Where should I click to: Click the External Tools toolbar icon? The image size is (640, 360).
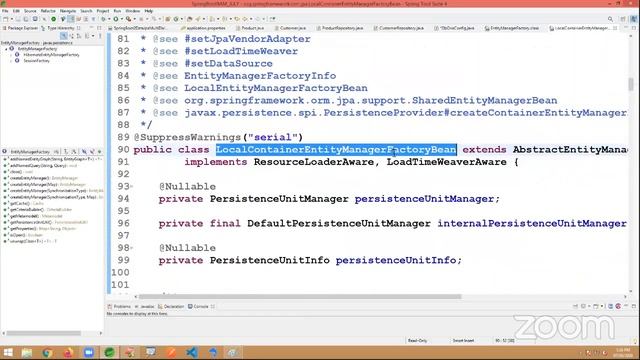129,19
